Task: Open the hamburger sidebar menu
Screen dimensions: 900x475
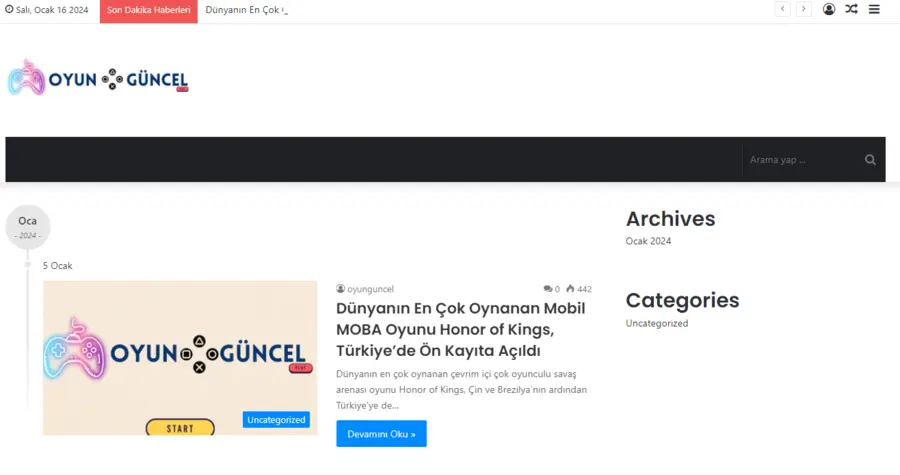Action: click(874, 9)
